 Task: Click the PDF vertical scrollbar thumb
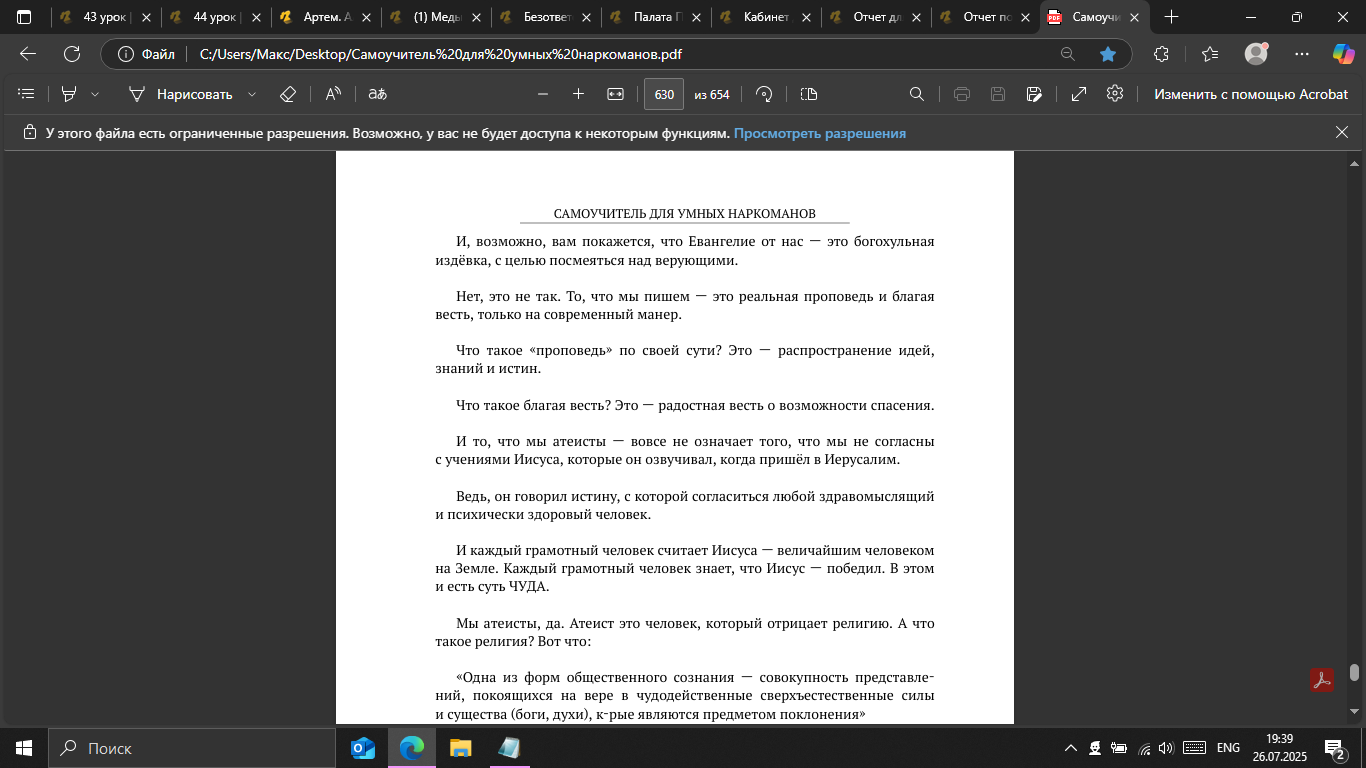point(1354,672)
